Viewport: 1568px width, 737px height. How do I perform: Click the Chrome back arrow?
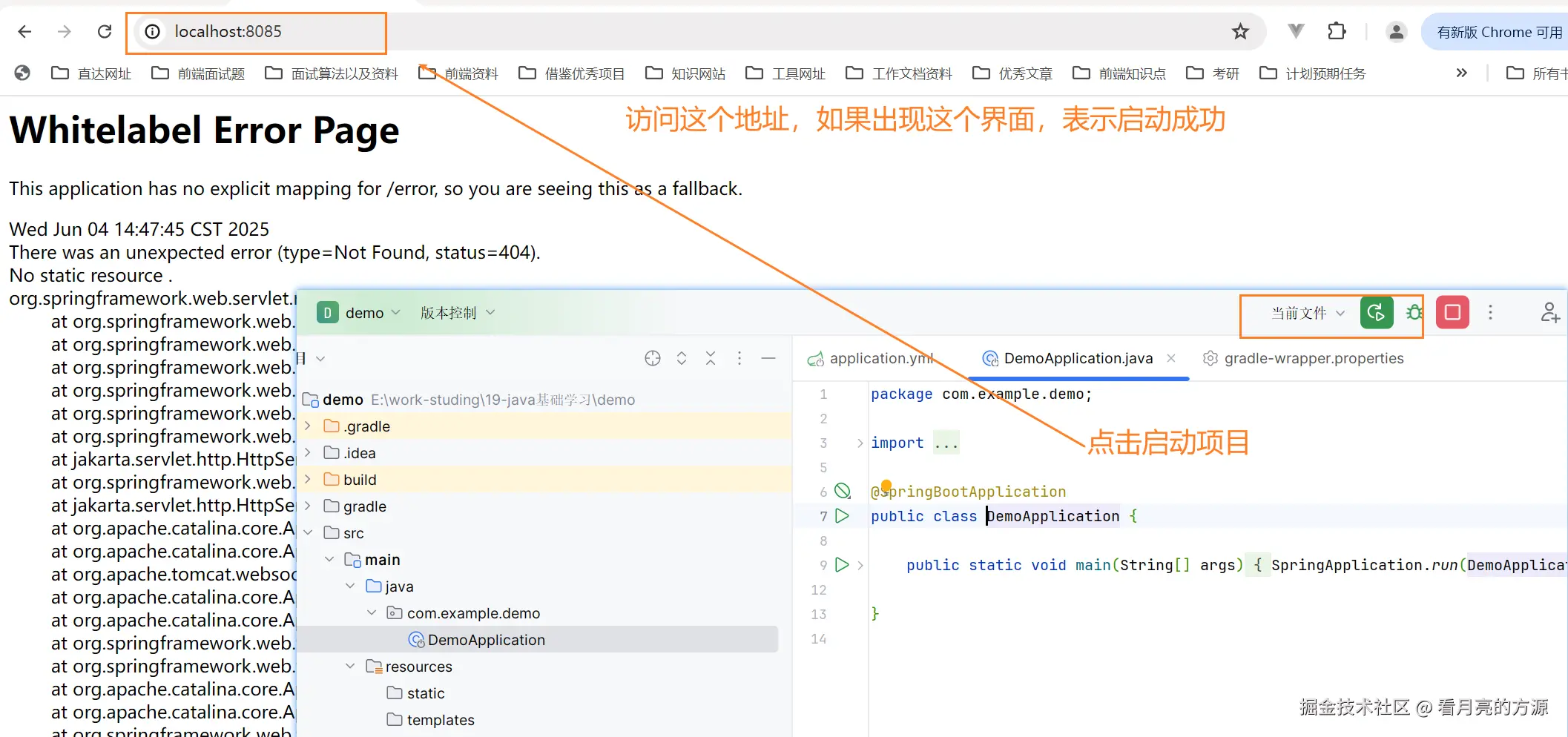24,31
